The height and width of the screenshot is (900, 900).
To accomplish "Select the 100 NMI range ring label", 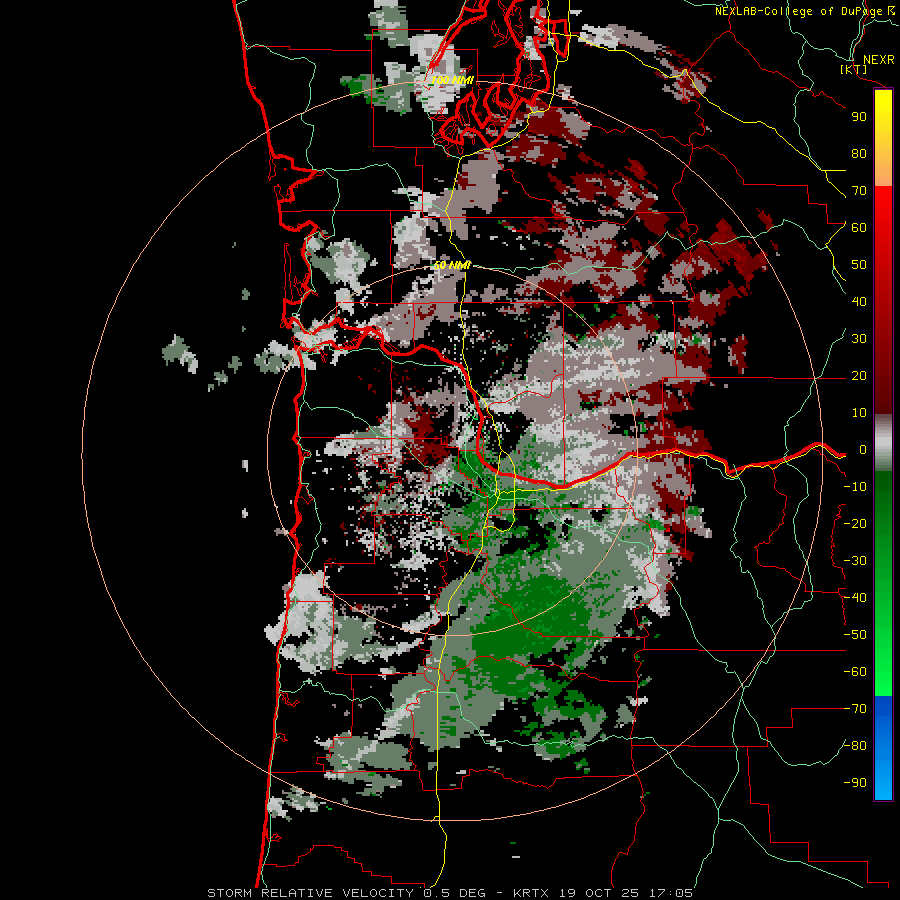I will [452, 80].
